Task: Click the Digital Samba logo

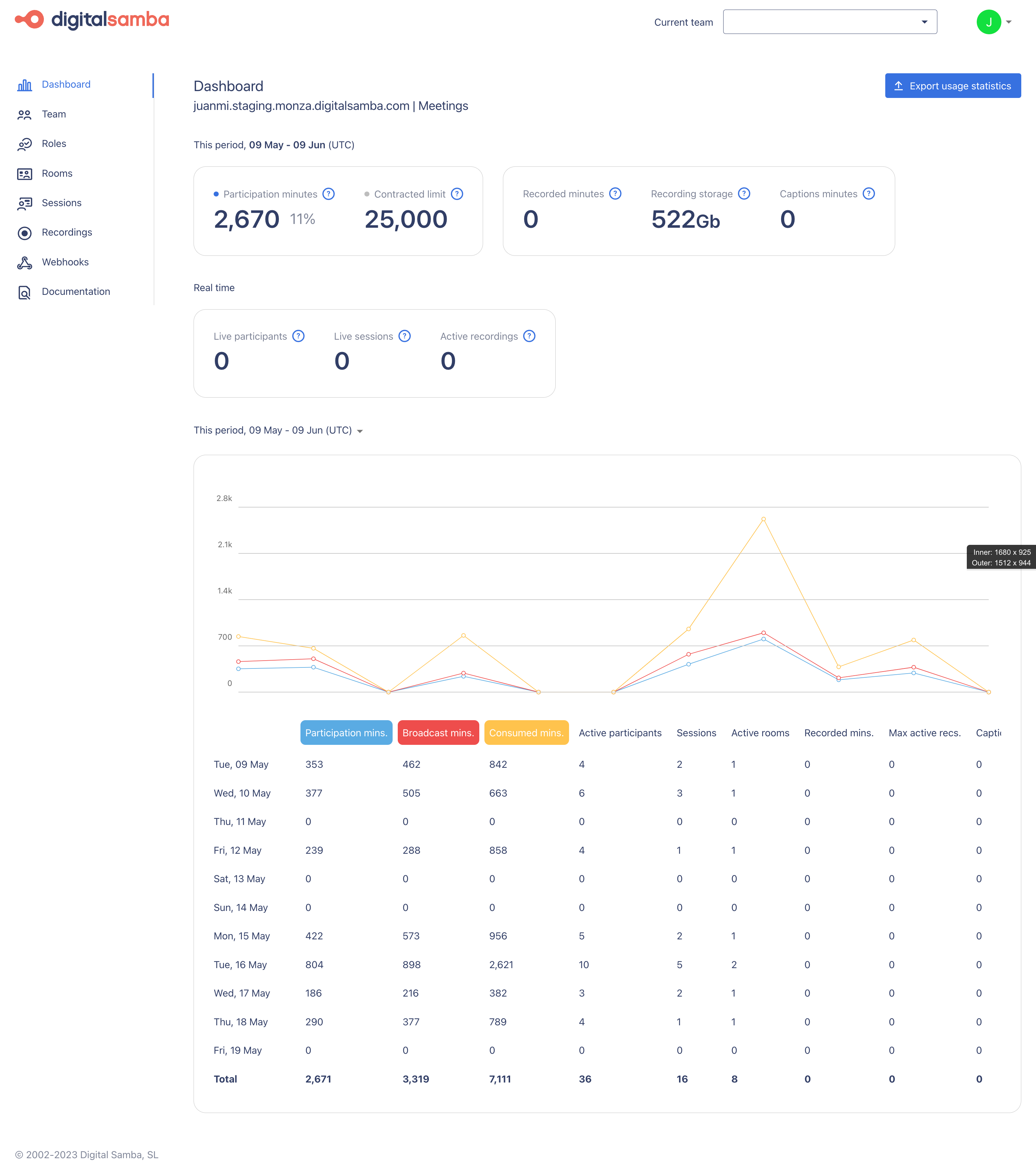Action: coord(91,20)
